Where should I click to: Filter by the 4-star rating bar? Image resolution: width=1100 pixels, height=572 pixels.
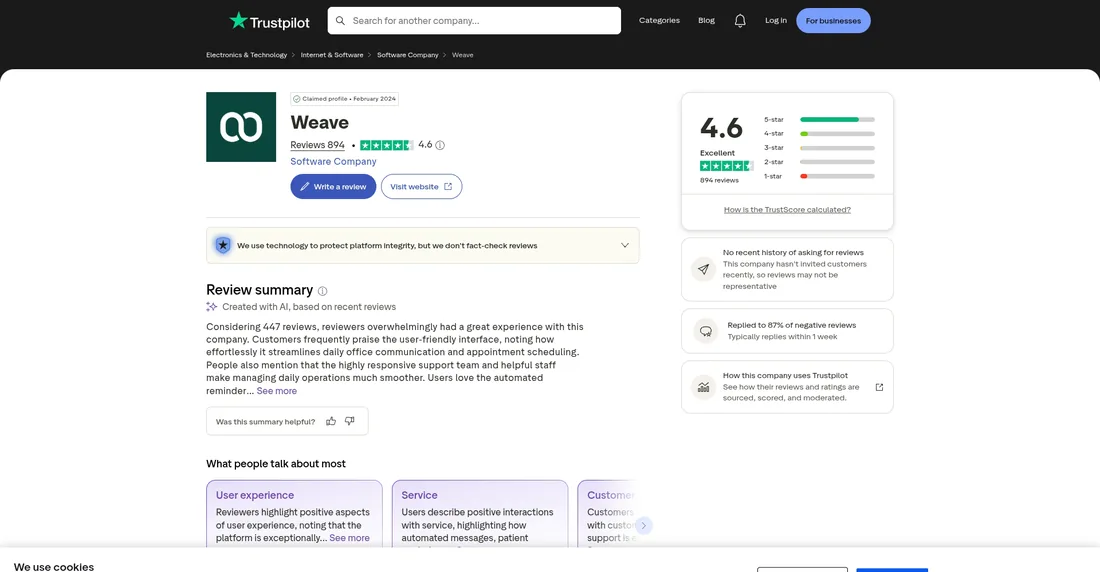click(819, 133)
